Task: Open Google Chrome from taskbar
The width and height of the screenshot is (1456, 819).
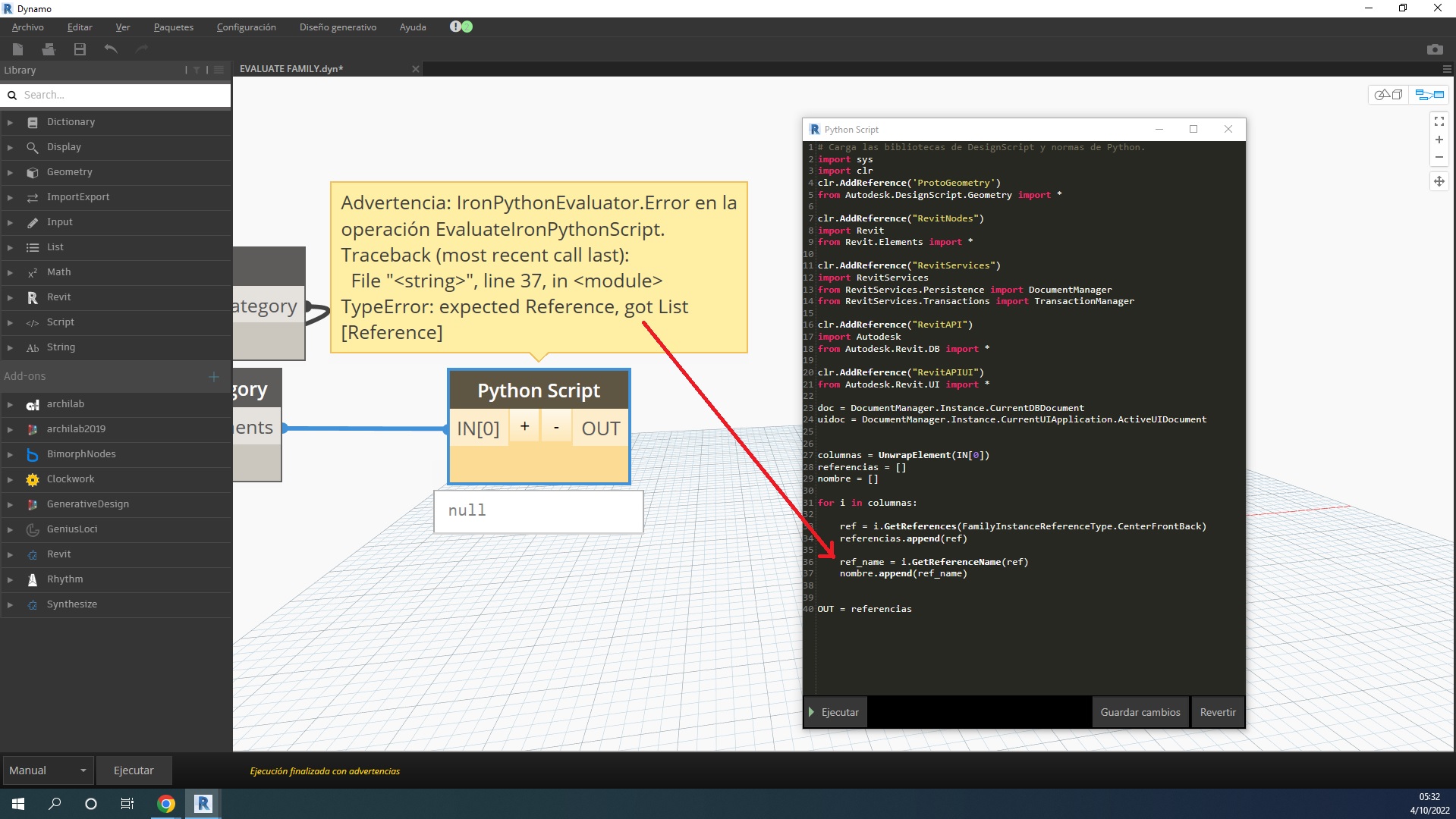Action: 165,804
